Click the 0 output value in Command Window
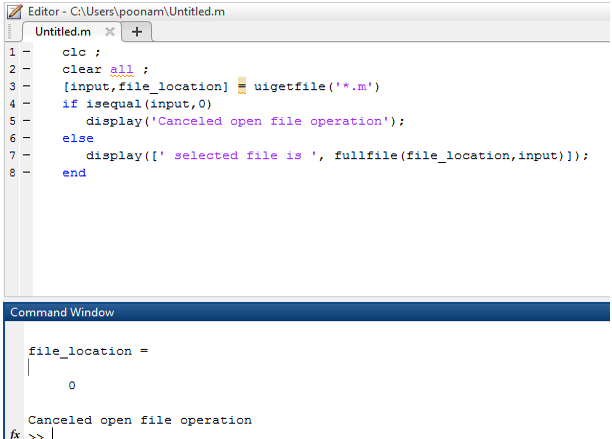 coord(72,386)
